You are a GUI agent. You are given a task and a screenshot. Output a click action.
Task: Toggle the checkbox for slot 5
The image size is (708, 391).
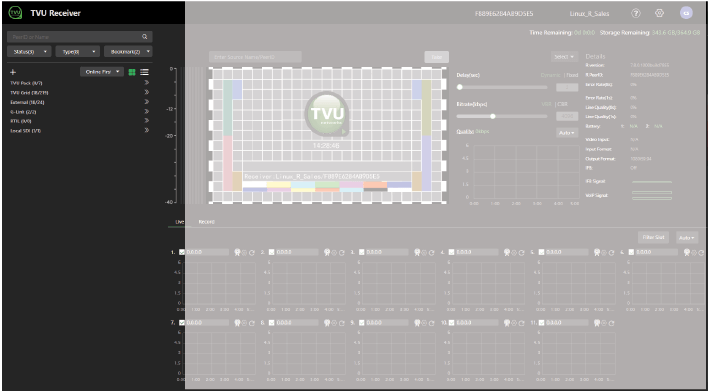point(541,252)
